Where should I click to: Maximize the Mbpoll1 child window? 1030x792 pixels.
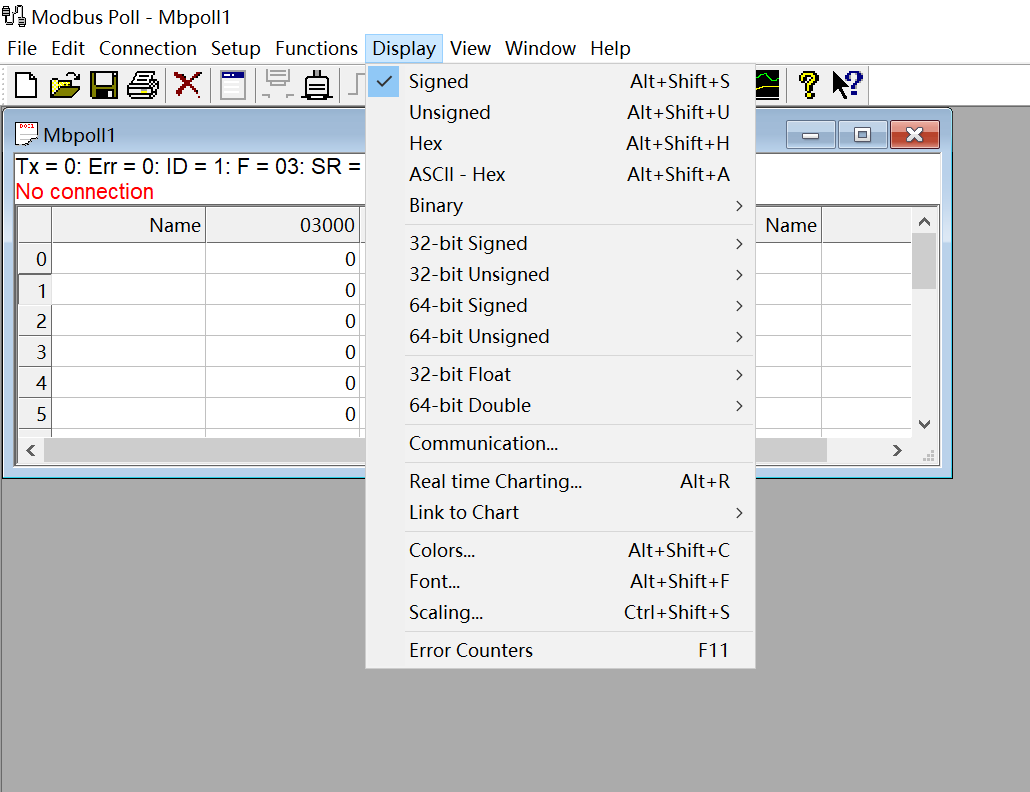tap(862, 135)
